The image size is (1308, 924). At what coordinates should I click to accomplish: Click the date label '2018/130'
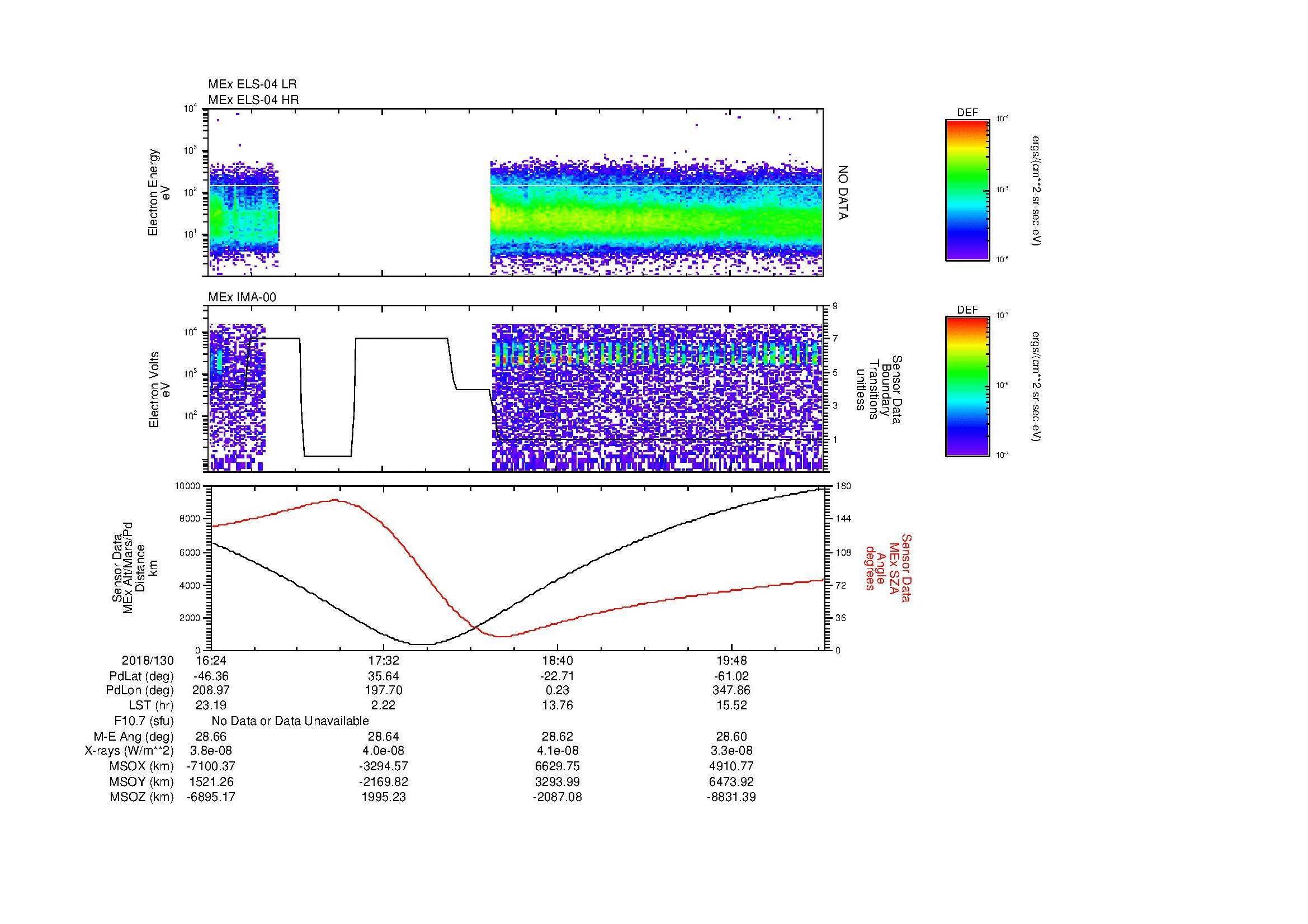click(x=148, y=660)
